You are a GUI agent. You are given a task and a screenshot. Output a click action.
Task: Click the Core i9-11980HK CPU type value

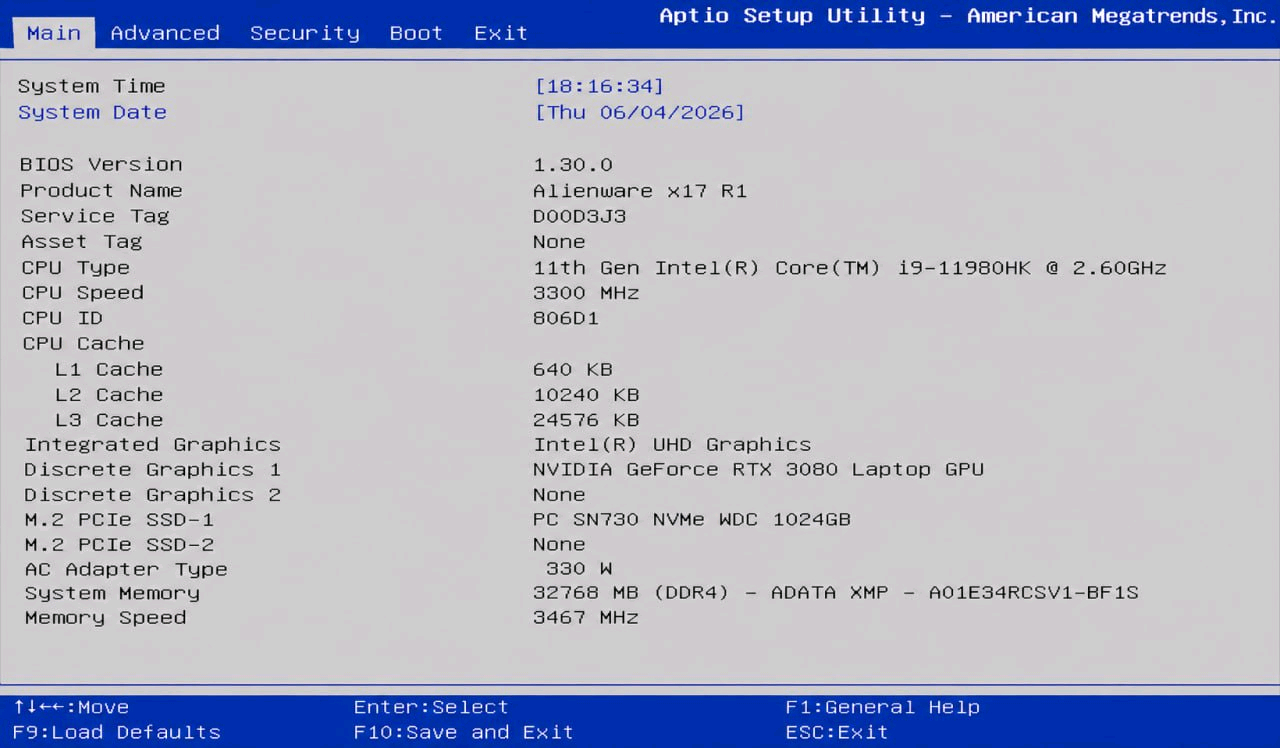(x=850, y=267)
